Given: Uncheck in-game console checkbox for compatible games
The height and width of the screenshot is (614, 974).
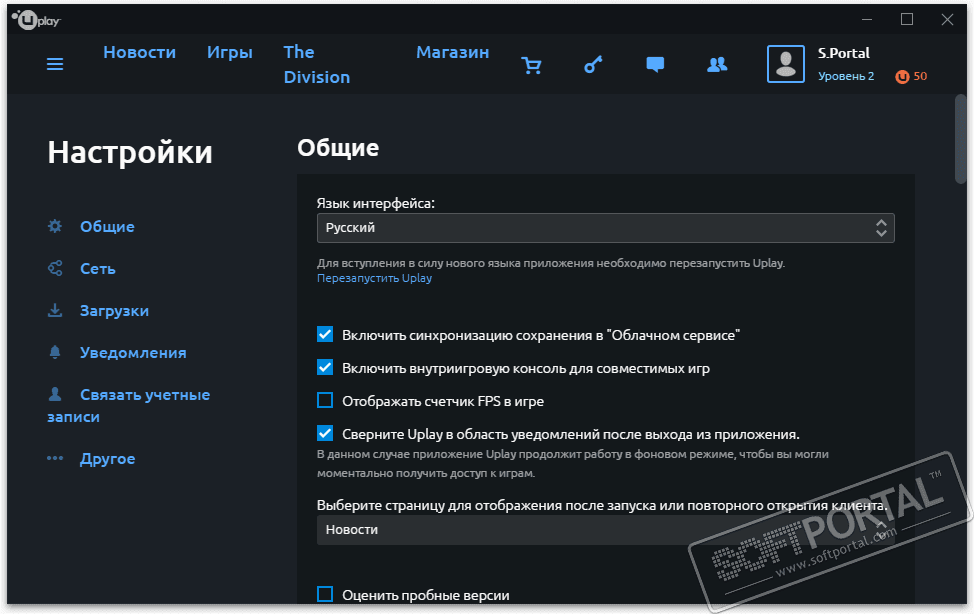Looking at the screenshot, I should (x=325, y=367).
